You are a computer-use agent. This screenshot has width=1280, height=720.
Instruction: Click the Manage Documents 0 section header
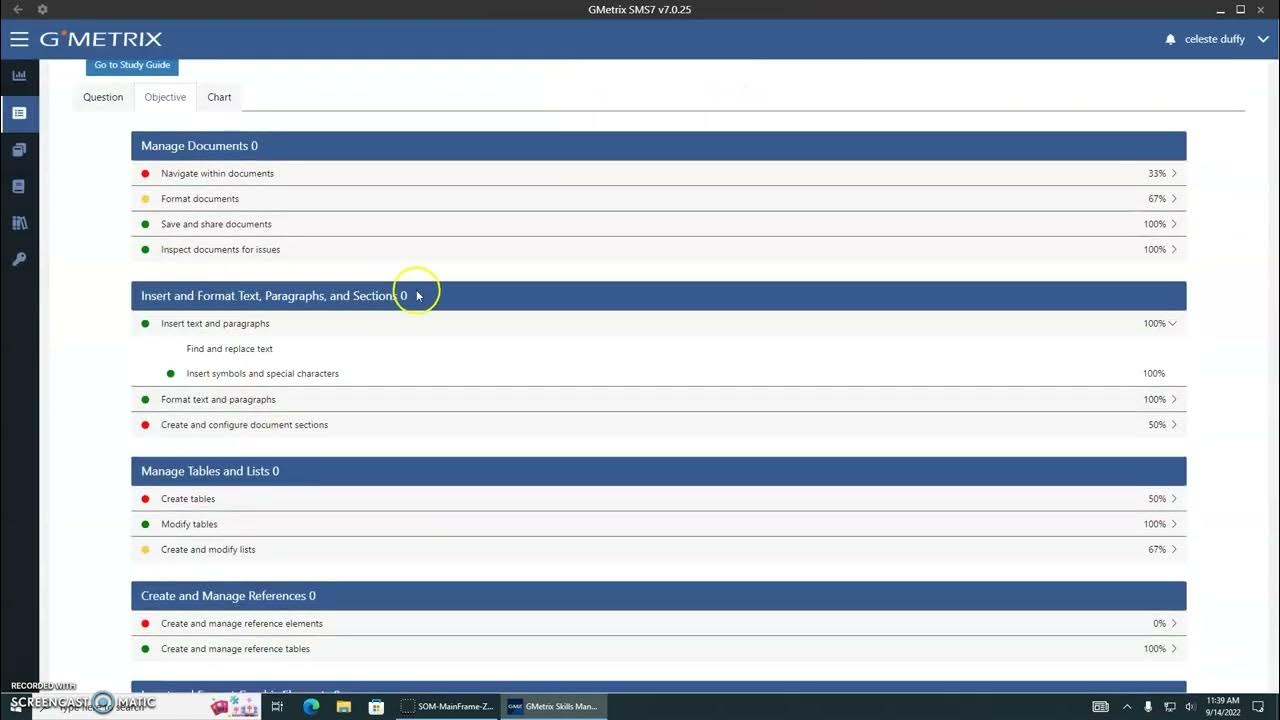tap(658, 146)
